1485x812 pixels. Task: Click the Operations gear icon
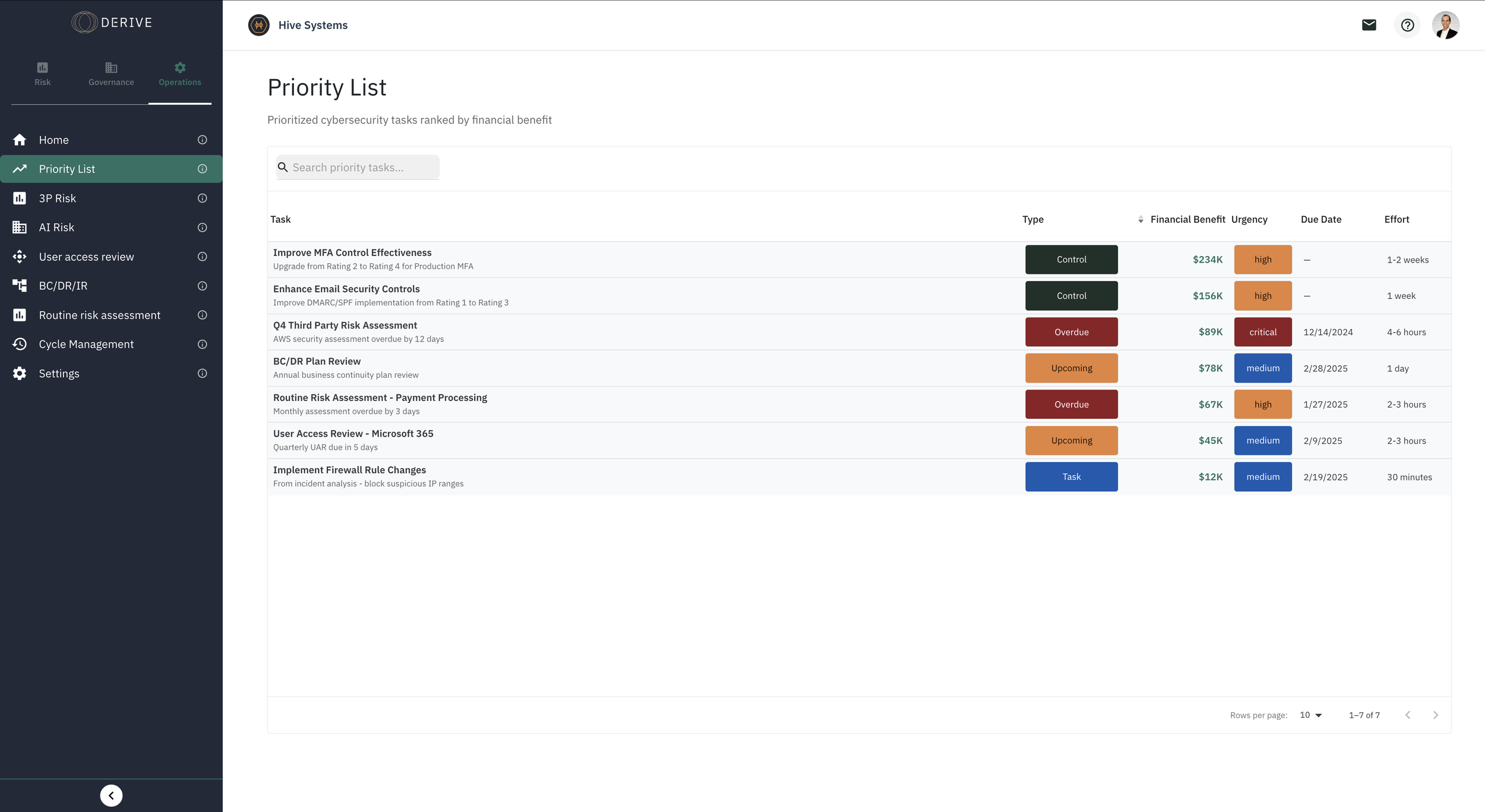click(x=180, y=68)
